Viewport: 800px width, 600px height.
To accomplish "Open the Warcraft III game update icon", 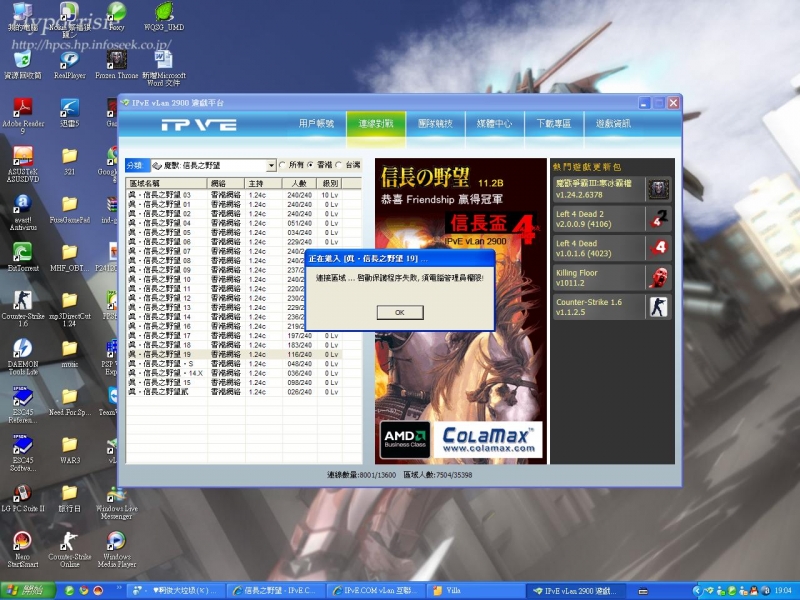I will click(657, 189).
